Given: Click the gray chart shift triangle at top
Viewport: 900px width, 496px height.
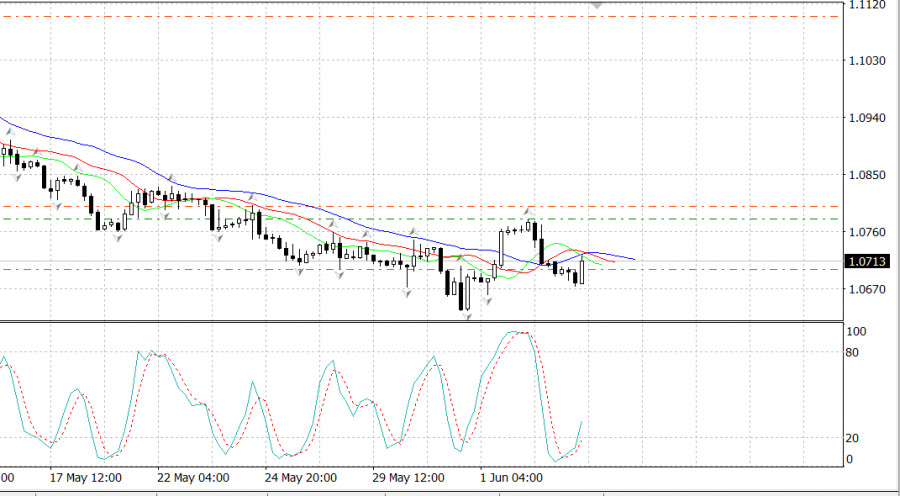Looking at the screenshot, I should pyautogui.click(x=597, y=6).
